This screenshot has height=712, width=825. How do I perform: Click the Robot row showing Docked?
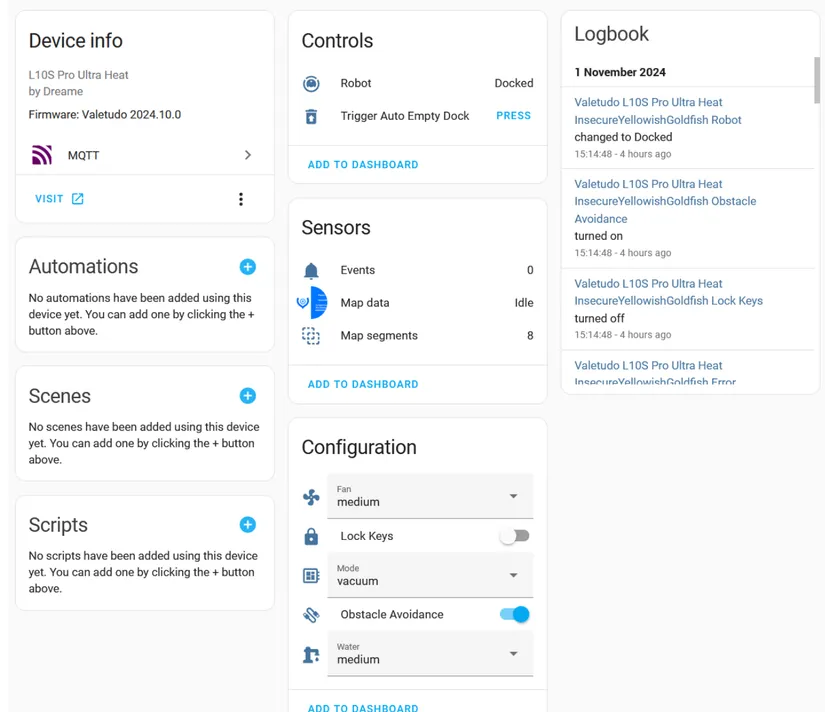point(418,83)
